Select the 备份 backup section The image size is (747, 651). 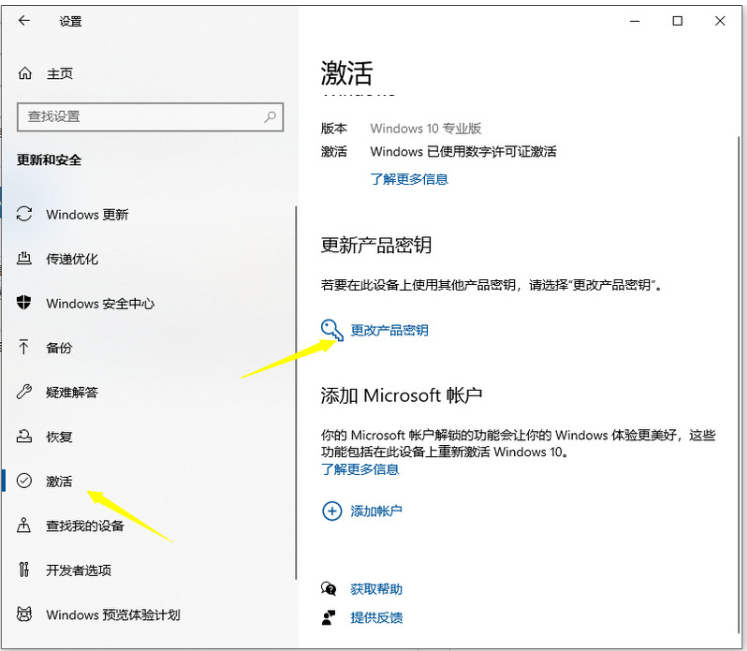(59, 348)
